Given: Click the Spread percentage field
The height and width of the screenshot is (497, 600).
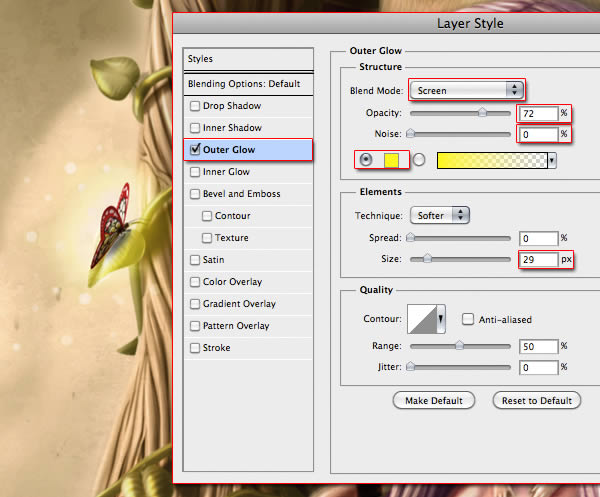Looking at the screenshot, I should [x=538, y=238].
